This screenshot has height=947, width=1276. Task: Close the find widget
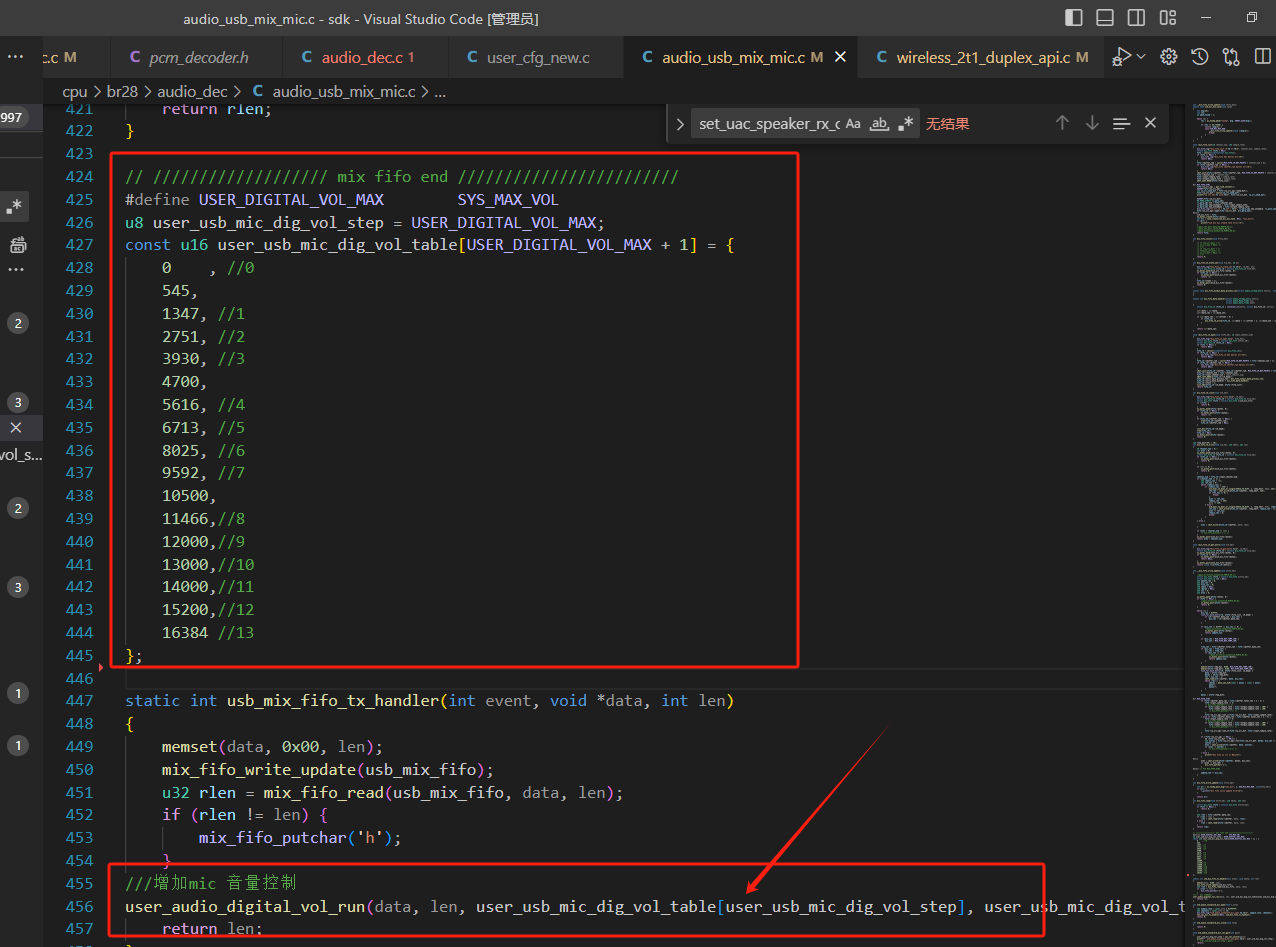(x=1150, y=123)
